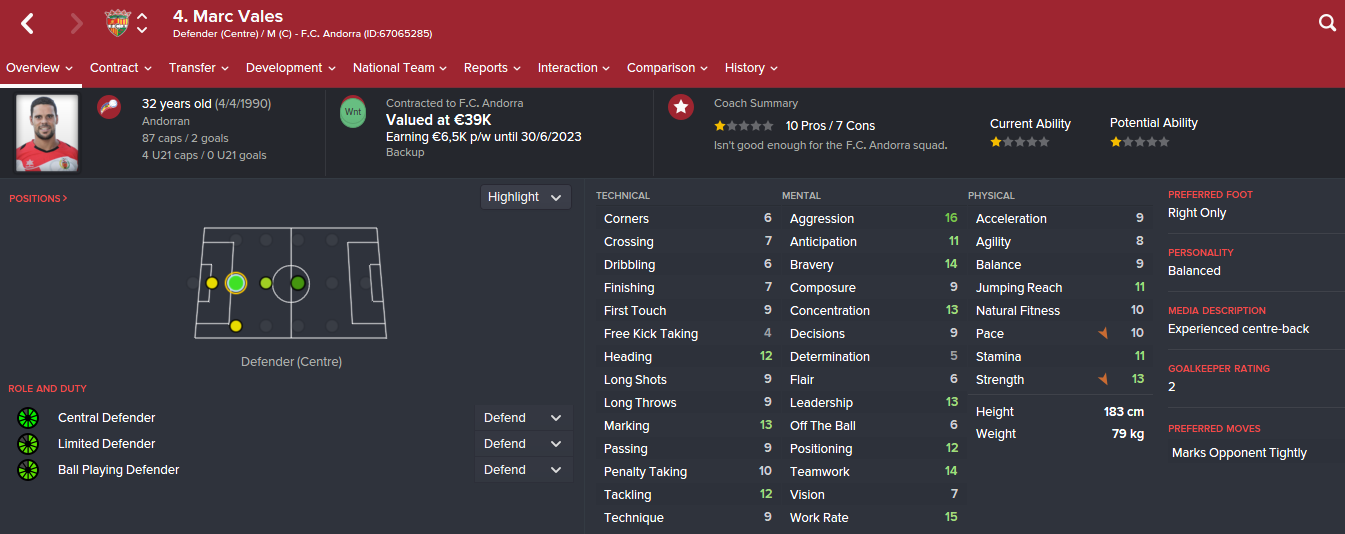This screenshot has height=534, width=1345.
Task: Open the Transfer menu tab
Action: [x=198, y=68]
